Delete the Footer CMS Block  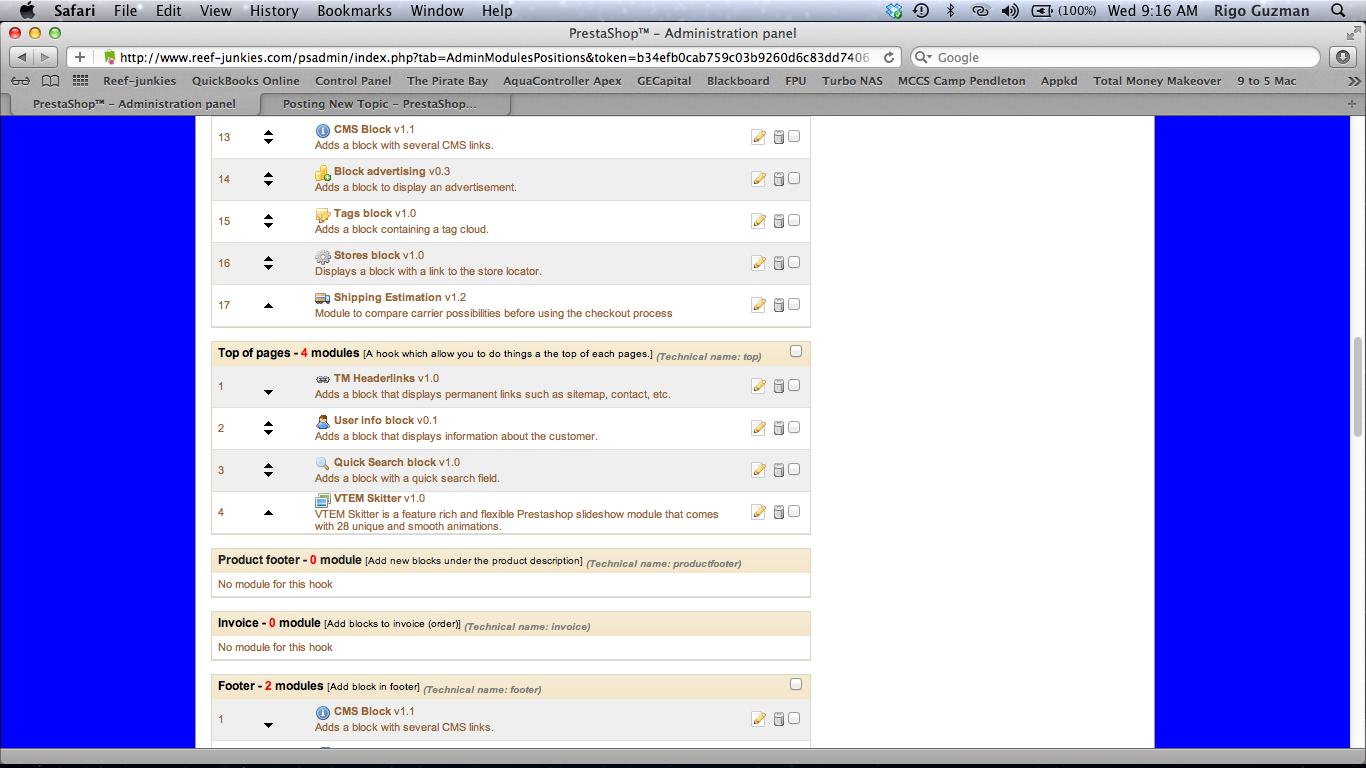coord(779,719)
